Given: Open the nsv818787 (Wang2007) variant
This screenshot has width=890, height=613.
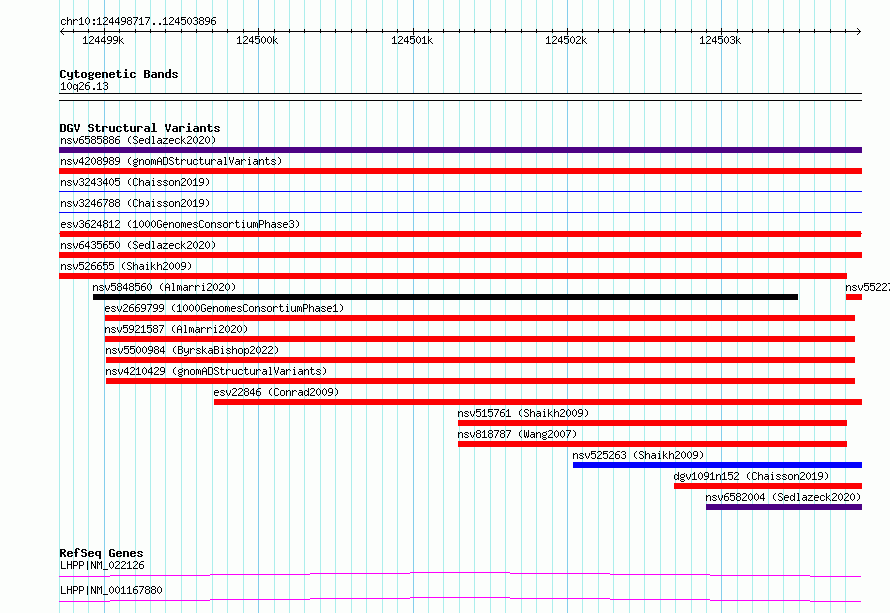Looking at the screenshot, I should 652,444.
